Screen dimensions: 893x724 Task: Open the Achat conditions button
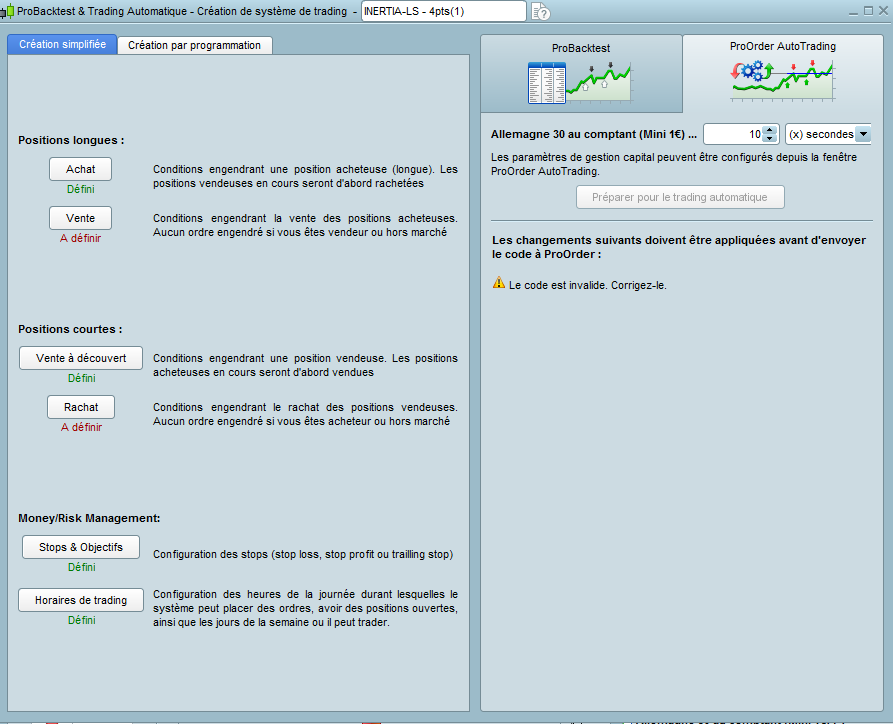click(x=80, y=169)
